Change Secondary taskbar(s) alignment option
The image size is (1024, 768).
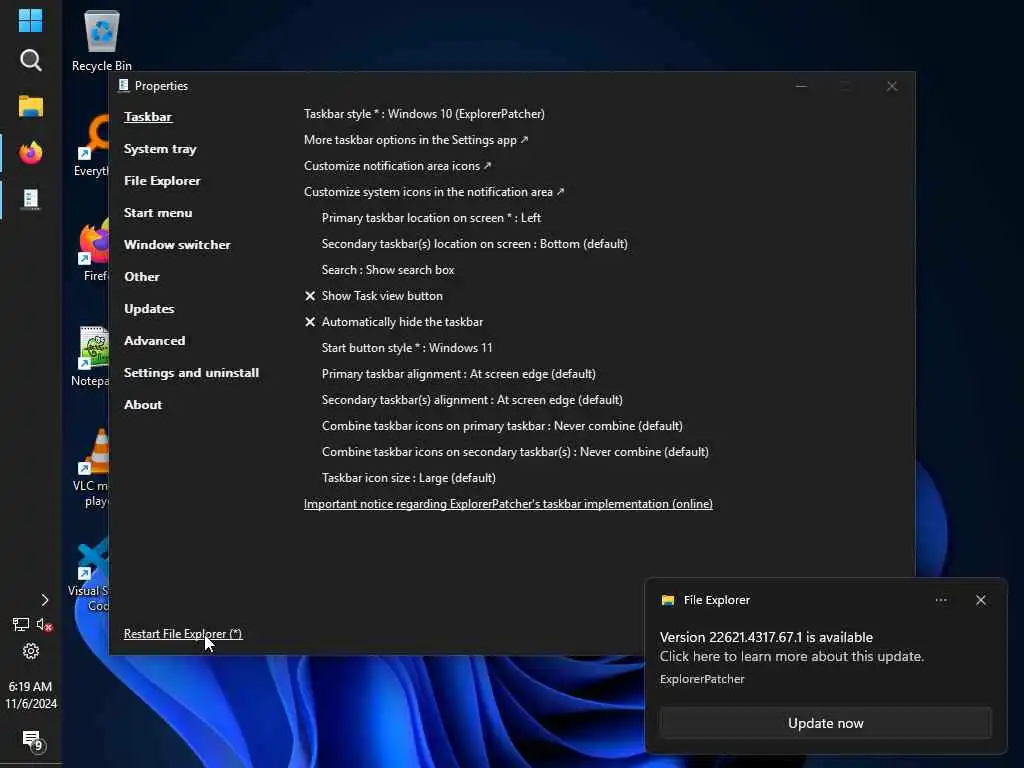[x=472, y=400]
